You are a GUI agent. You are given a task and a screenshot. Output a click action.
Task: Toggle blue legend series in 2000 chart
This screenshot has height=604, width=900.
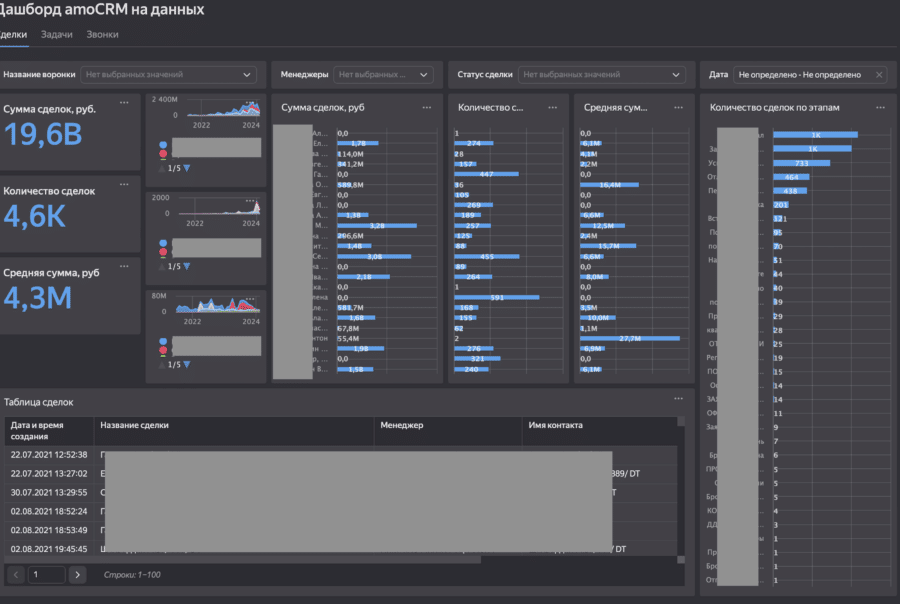tap(163, 243)
